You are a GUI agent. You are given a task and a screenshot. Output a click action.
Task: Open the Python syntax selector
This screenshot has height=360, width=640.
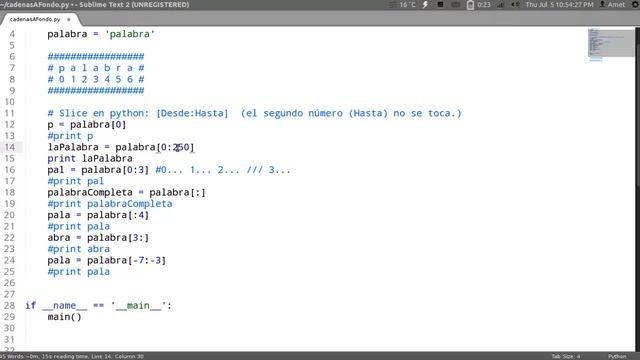coord(617,356)
